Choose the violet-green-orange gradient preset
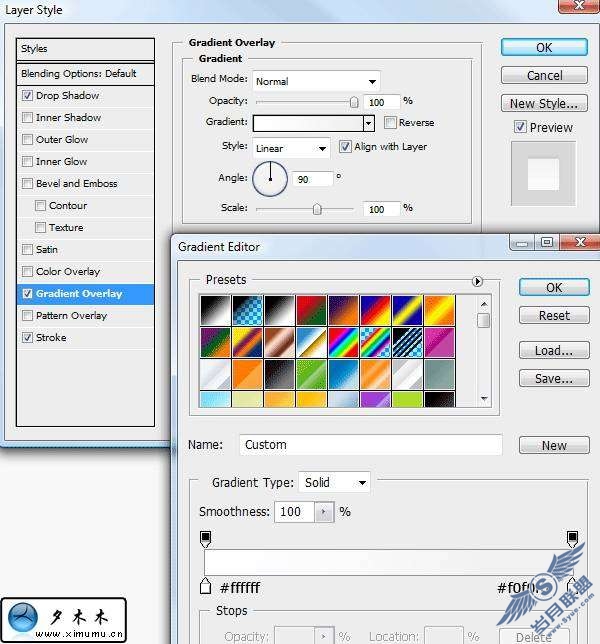Viewport: 600px width, 644px height. pos(215,342)
